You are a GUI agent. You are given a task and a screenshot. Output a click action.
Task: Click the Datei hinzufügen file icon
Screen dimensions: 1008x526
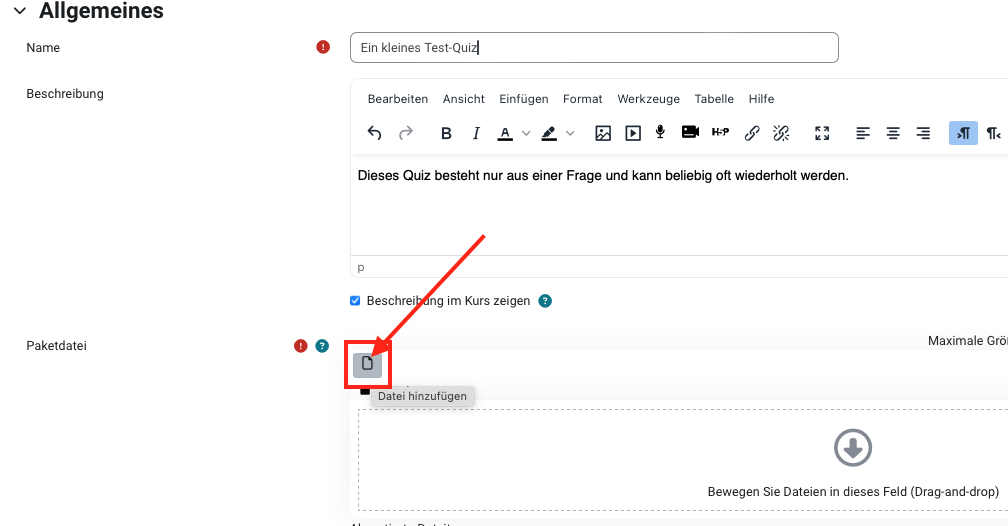pyautogui.click(x=367, y=364)
